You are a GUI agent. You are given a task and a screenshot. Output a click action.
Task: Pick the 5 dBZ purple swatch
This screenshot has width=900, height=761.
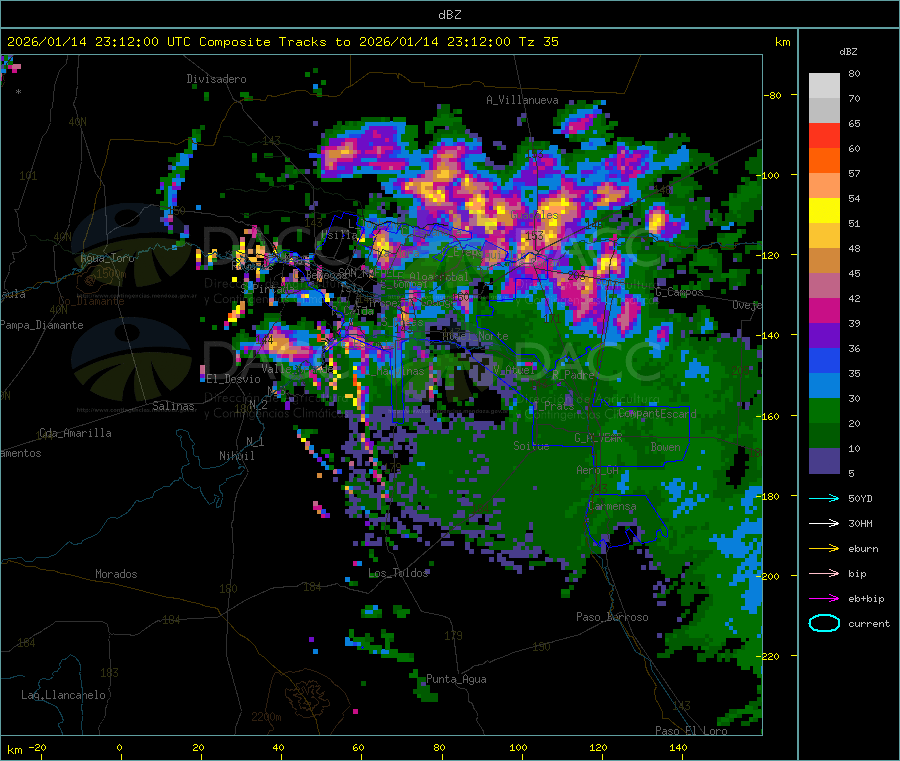(x=824, y=461)
